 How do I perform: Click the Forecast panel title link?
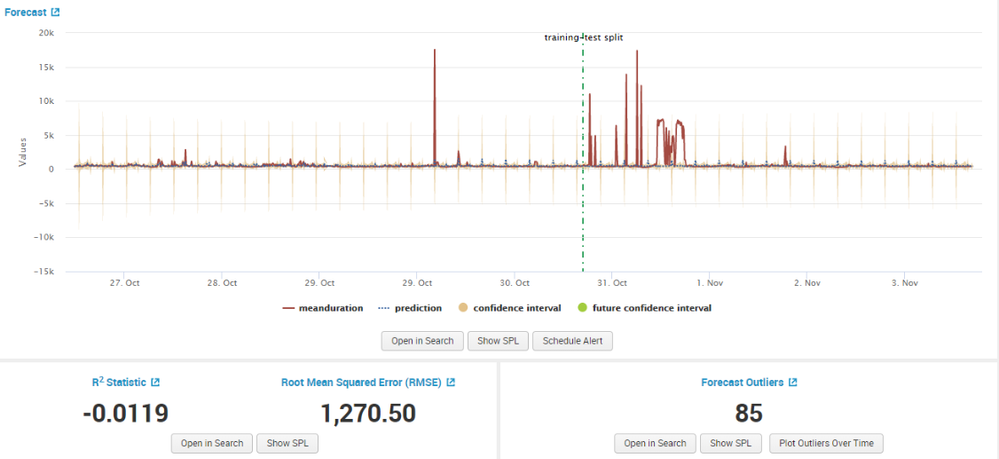click(25, 12)
